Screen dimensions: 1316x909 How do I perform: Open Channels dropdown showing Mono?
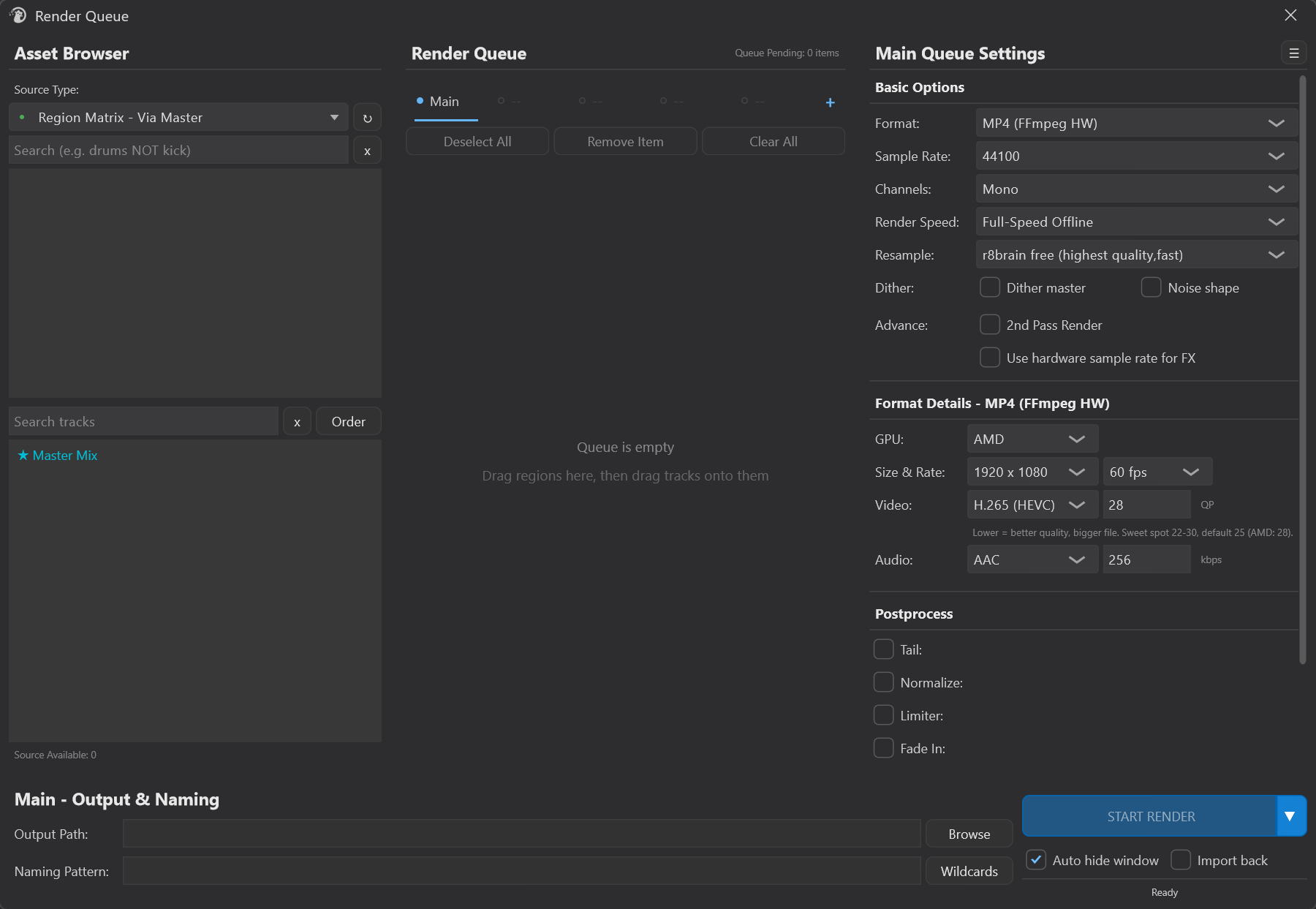tap(1136, 189)
